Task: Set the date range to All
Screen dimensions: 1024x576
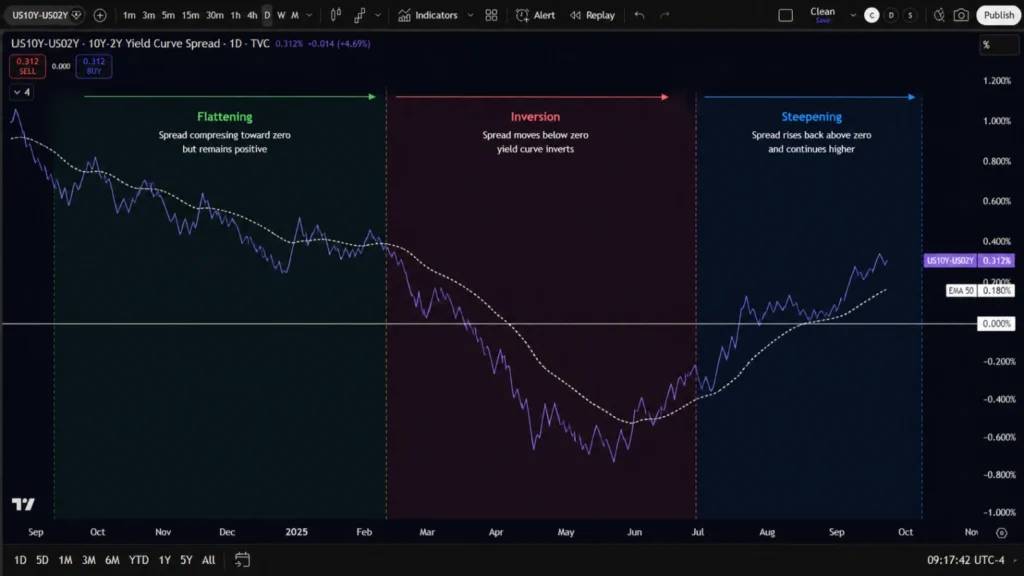Action: point(208,560)
